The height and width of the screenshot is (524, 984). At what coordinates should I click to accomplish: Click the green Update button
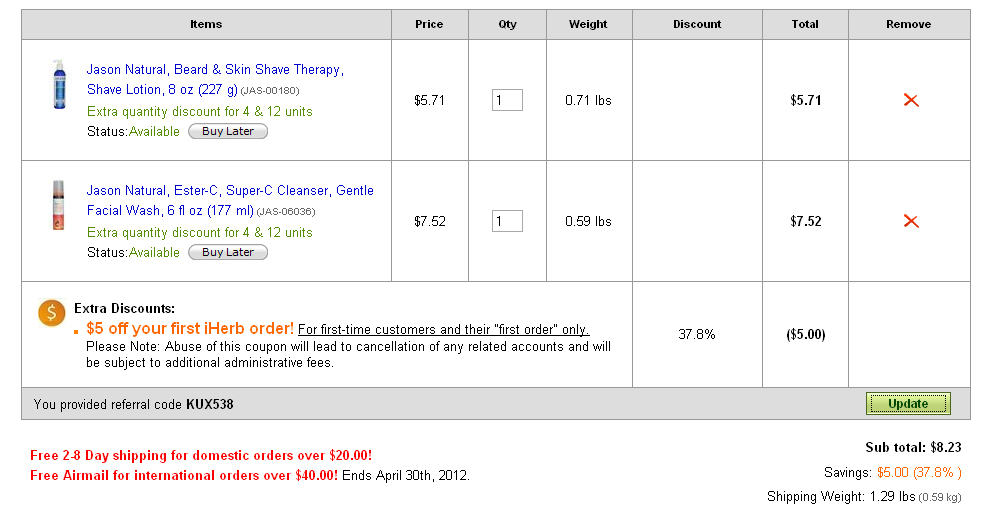[908, 404]
